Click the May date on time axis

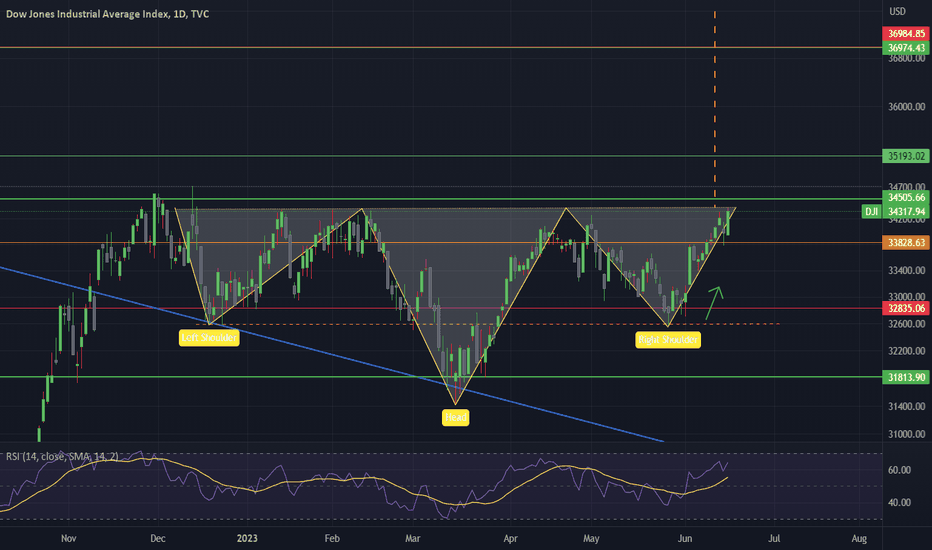591,539
